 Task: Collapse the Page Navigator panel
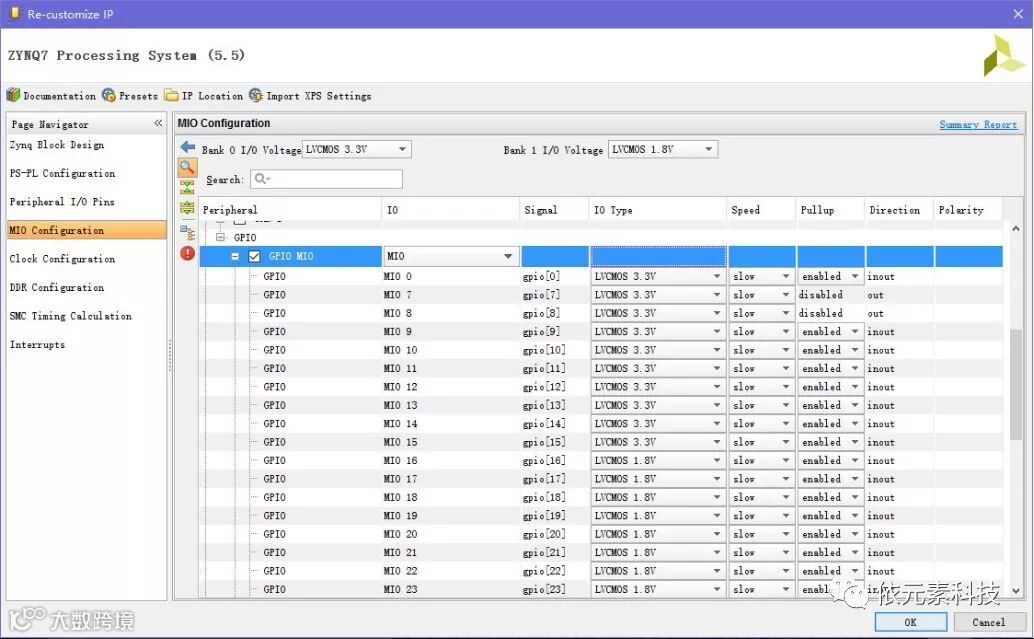(158, 123)
